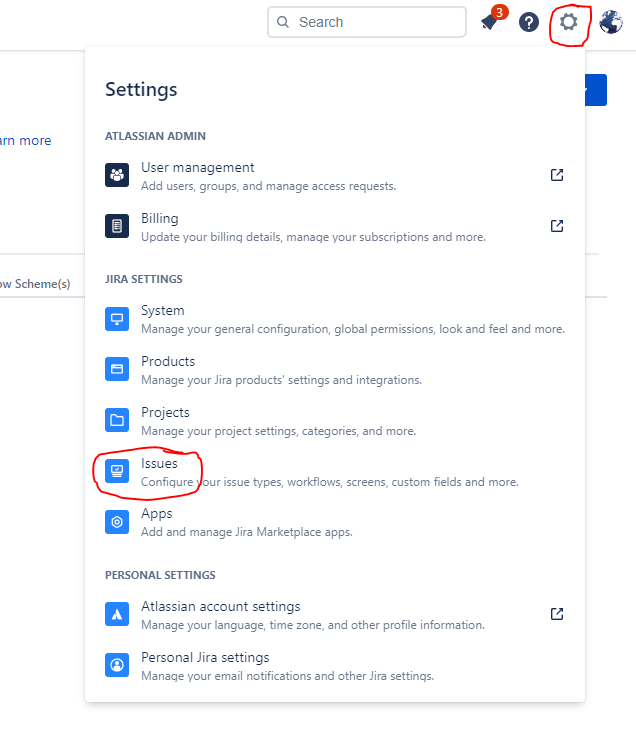Click the Apps hexagon icon
This screenshot has width=636, height=747.
click(x=117, y=522)
